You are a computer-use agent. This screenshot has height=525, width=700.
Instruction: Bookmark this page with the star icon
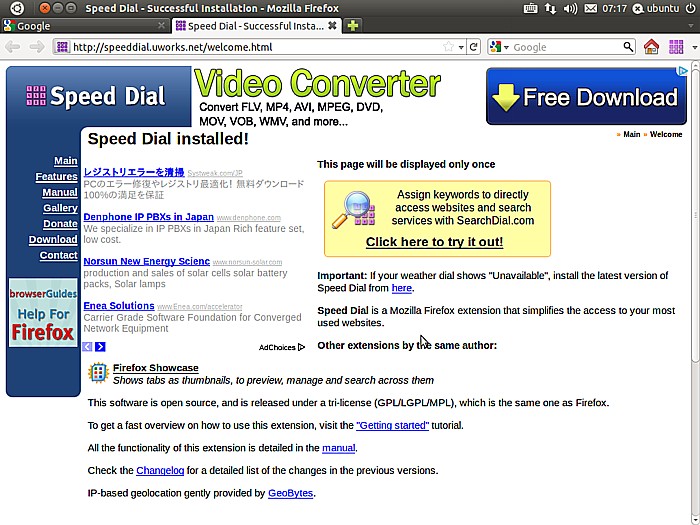pyautogui.click(x=448, y=46)
